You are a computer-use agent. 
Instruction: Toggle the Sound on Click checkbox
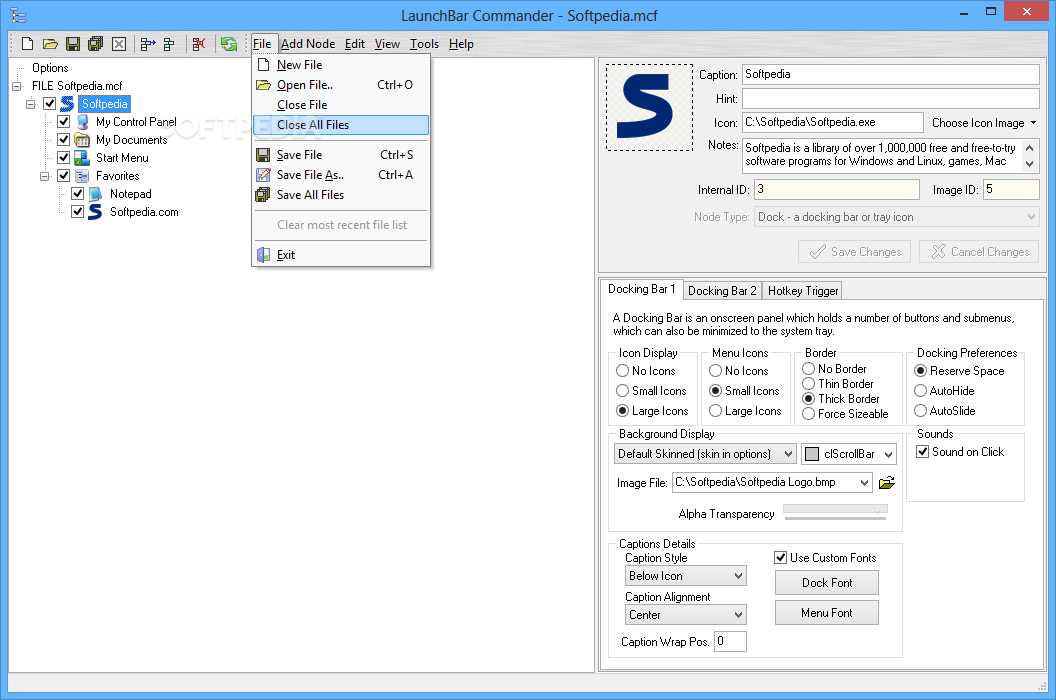click(x=923, y=451)
